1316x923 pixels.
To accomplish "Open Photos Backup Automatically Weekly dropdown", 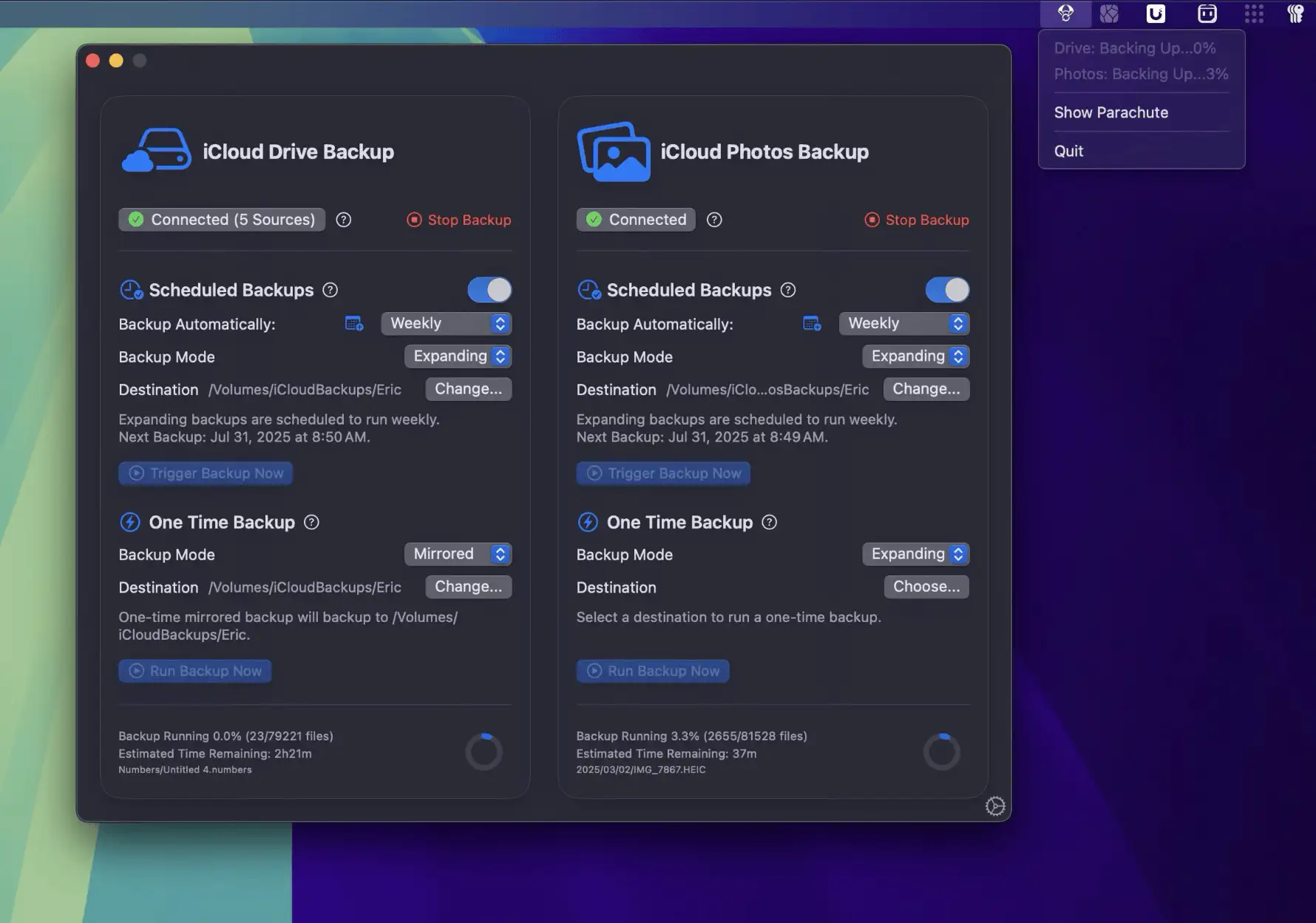I will [904, 323].
